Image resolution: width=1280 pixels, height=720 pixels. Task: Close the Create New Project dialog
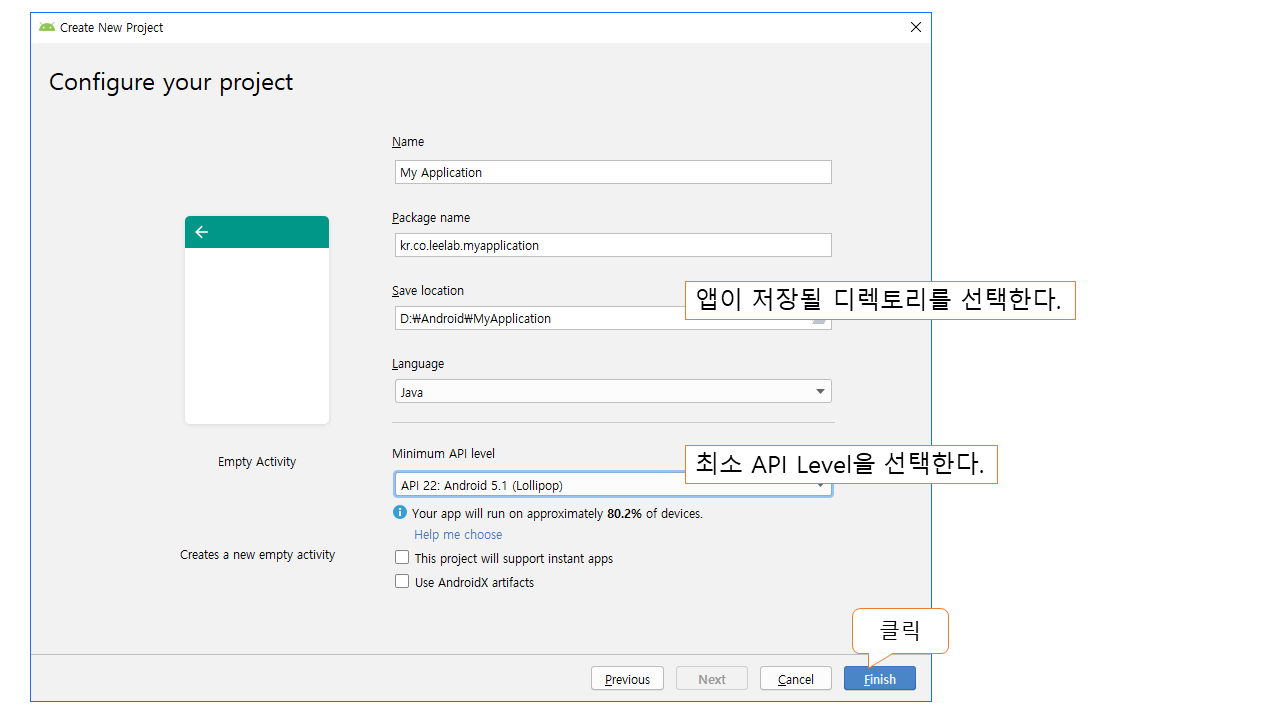click(x=915, y=27)
